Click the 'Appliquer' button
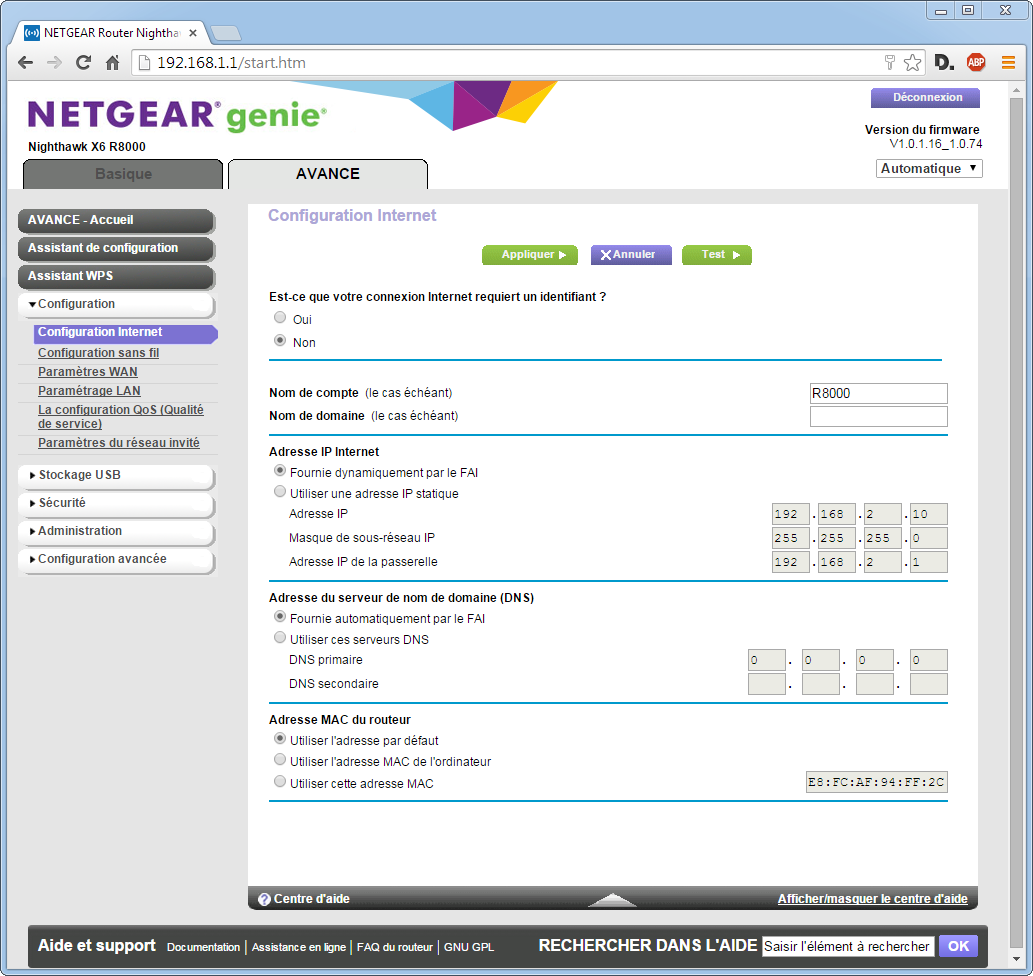Screen dimensions: 1033x976 (x=529, y=255)
